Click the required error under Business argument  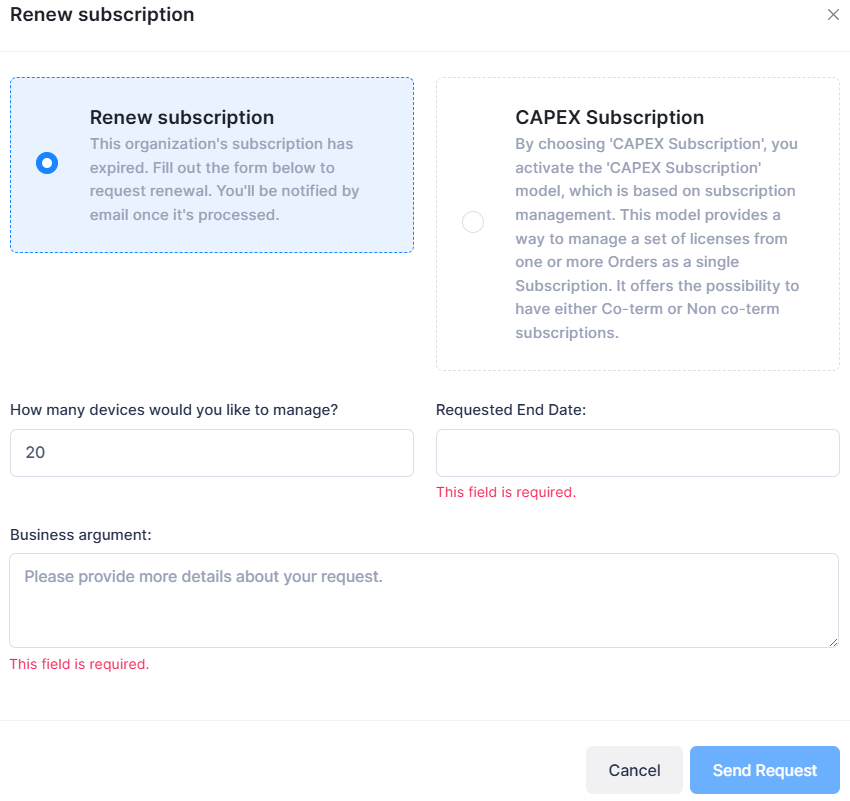[x=79, y=664]
